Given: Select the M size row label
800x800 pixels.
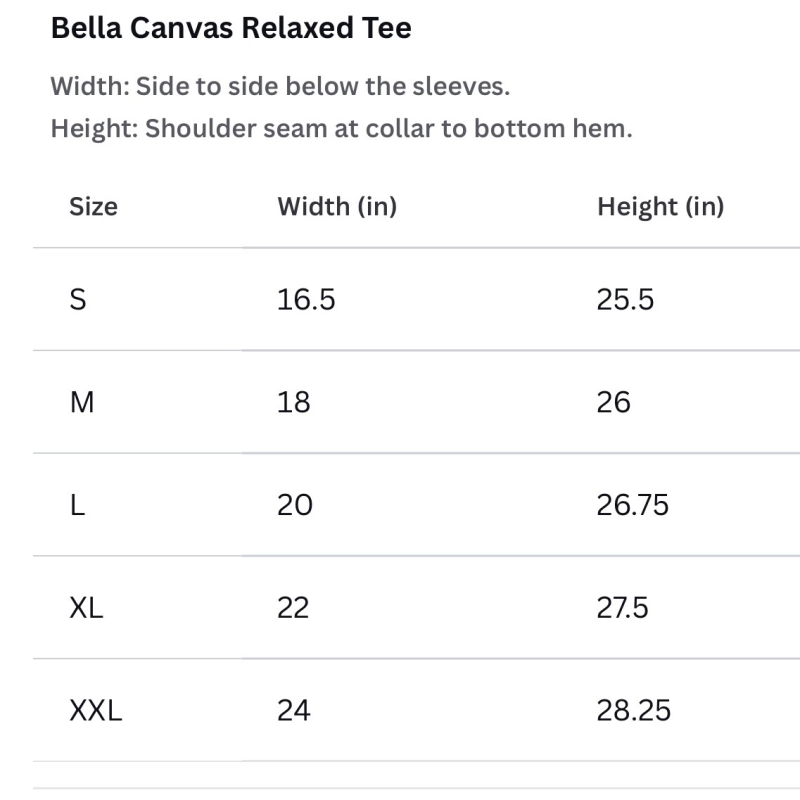Looking at the screenshot, I should pos(82,402).
